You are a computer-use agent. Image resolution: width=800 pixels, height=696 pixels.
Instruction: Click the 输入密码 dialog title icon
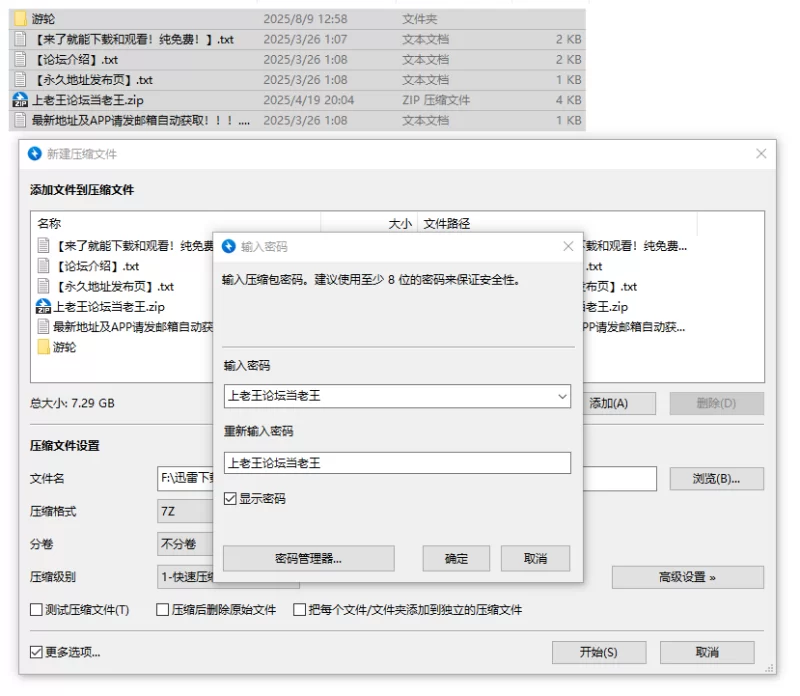(x=229, y=246)
